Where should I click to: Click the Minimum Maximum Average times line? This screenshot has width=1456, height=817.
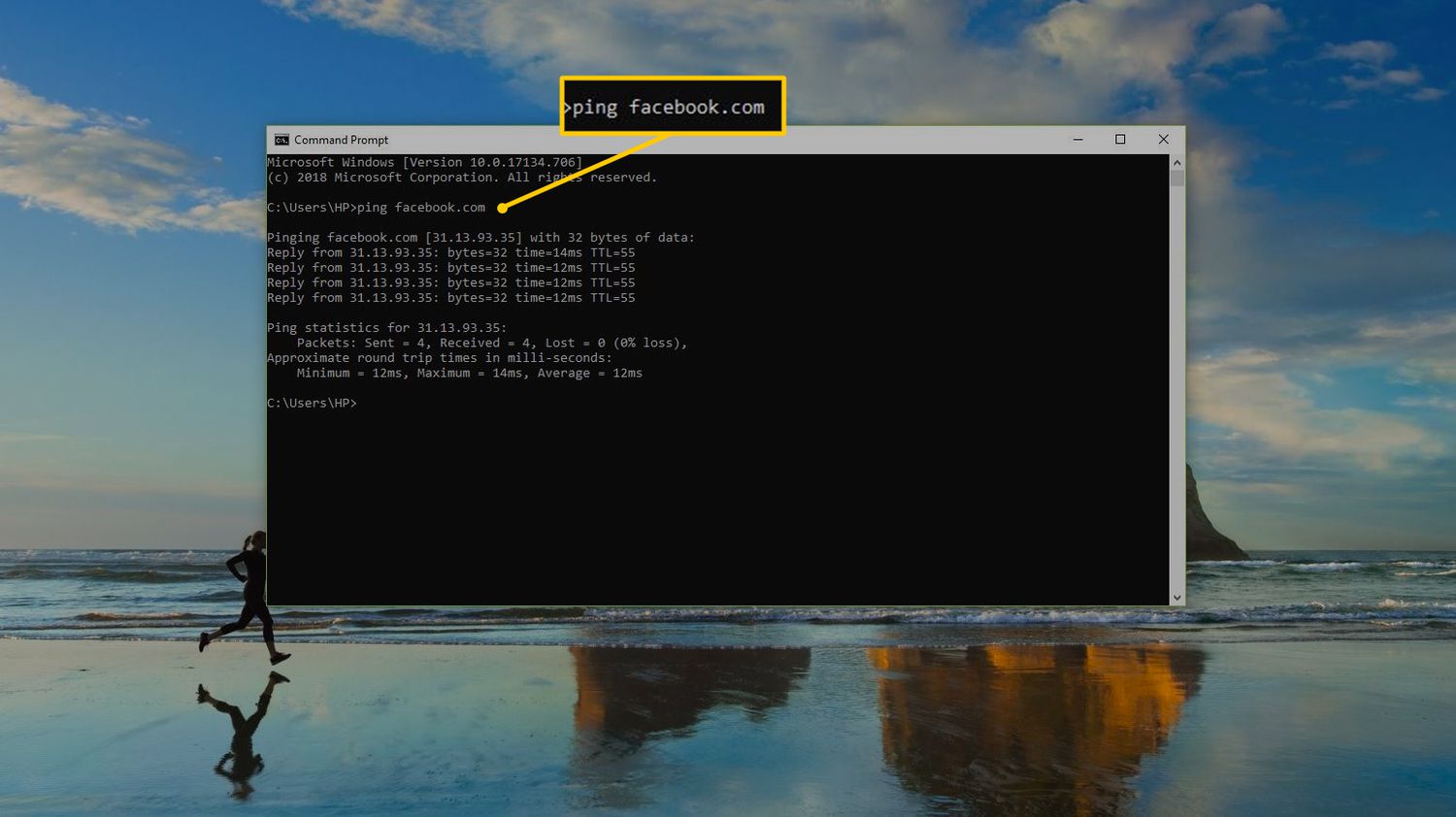(469, 373)
